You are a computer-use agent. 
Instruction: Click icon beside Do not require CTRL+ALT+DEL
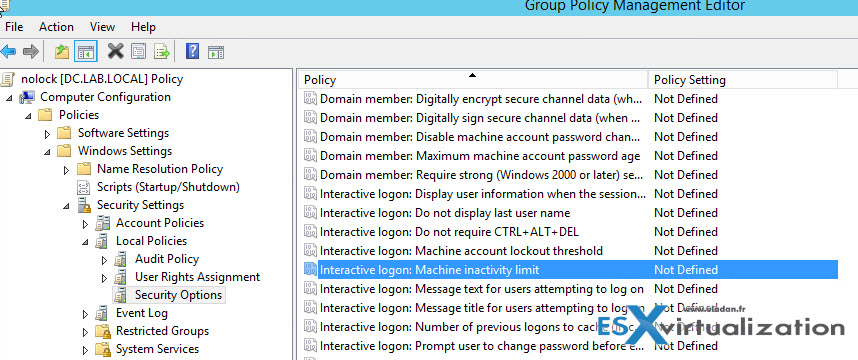[x=310, y=232]
